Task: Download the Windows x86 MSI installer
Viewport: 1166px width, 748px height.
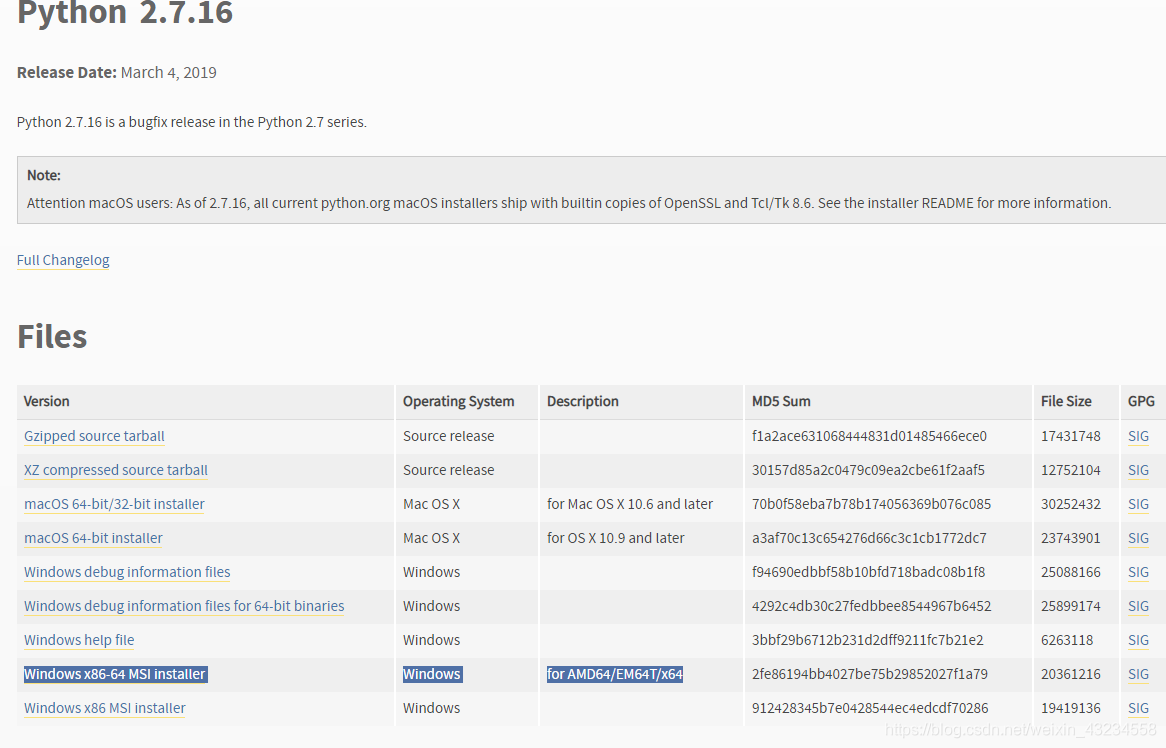Action: click(105, 709)
